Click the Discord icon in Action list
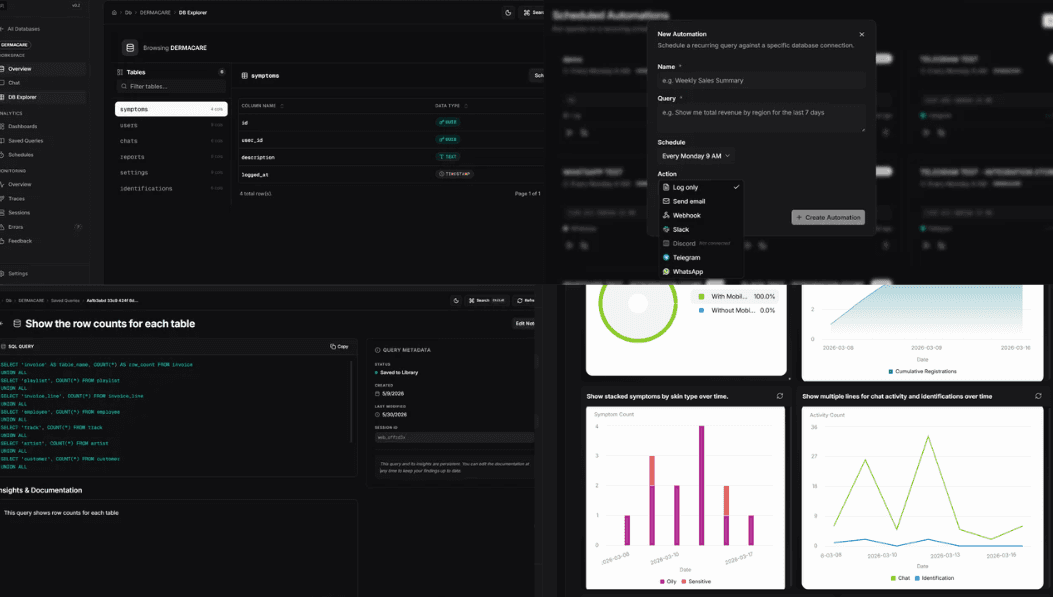Viewport: 1053px width, 597px height. [x=666, y=244]
